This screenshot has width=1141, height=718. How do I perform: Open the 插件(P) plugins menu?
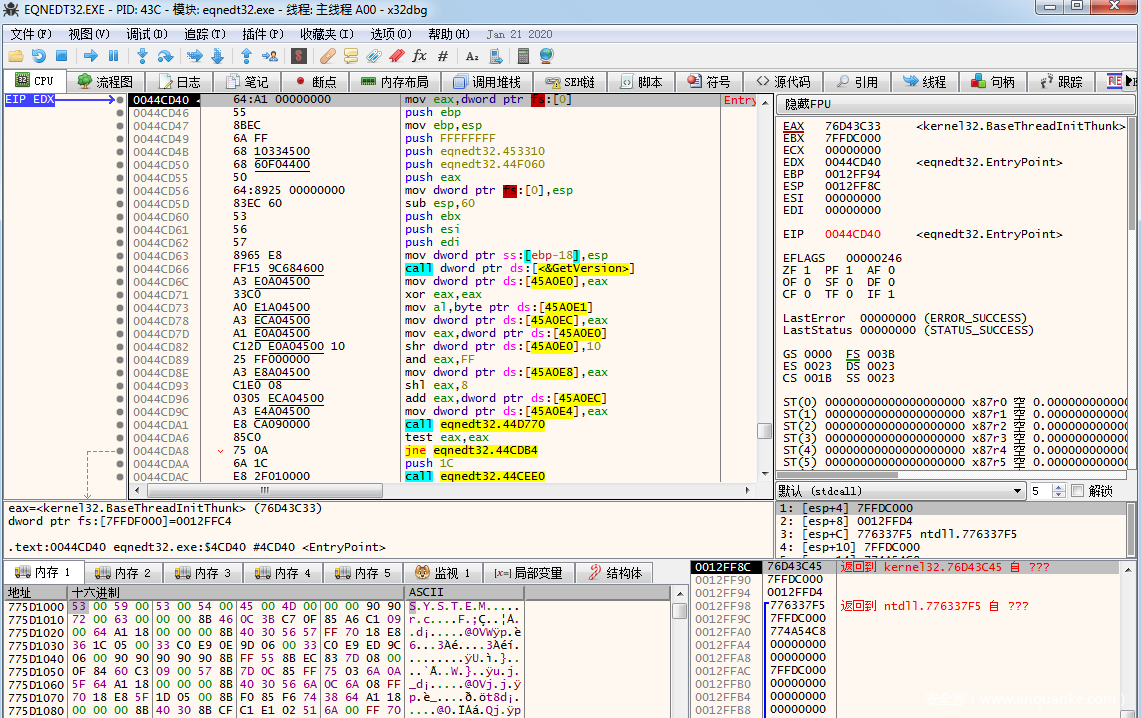point(262,33)
